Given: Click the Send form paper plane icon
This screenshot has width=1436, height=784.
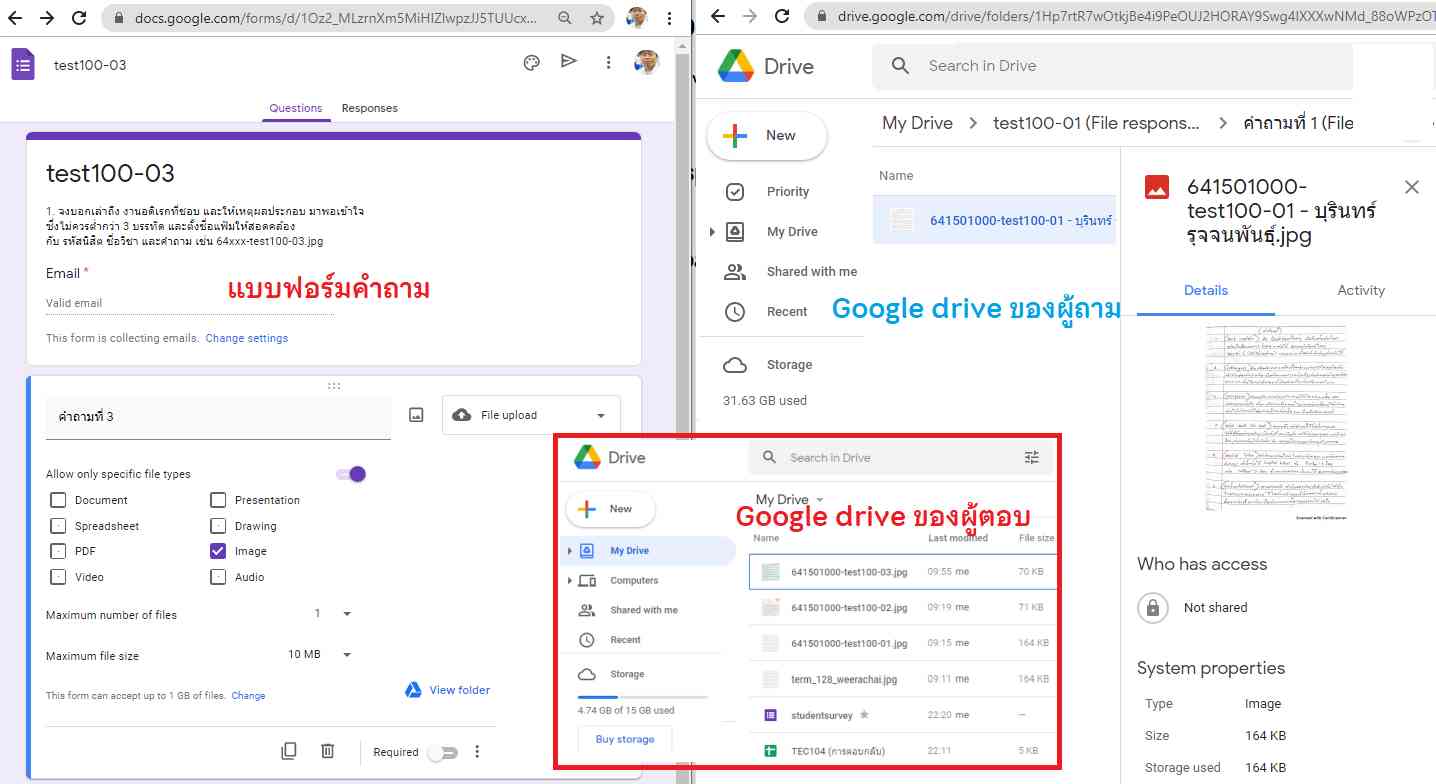Looking at the screenshot, I should coord(569,62).
